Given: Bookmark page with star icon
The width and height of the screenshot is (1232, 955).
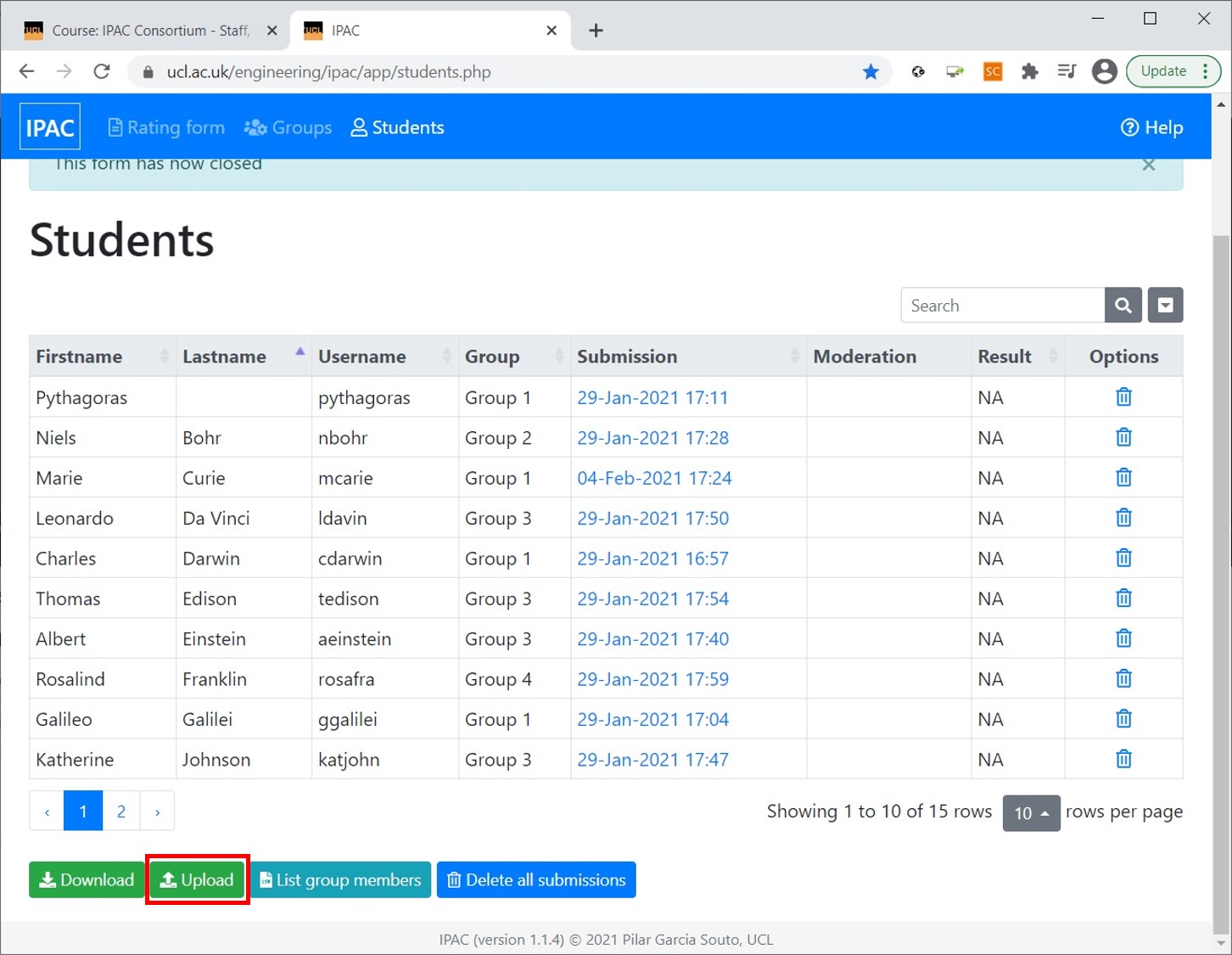Looking at the screenshot, I should [871, 72].
